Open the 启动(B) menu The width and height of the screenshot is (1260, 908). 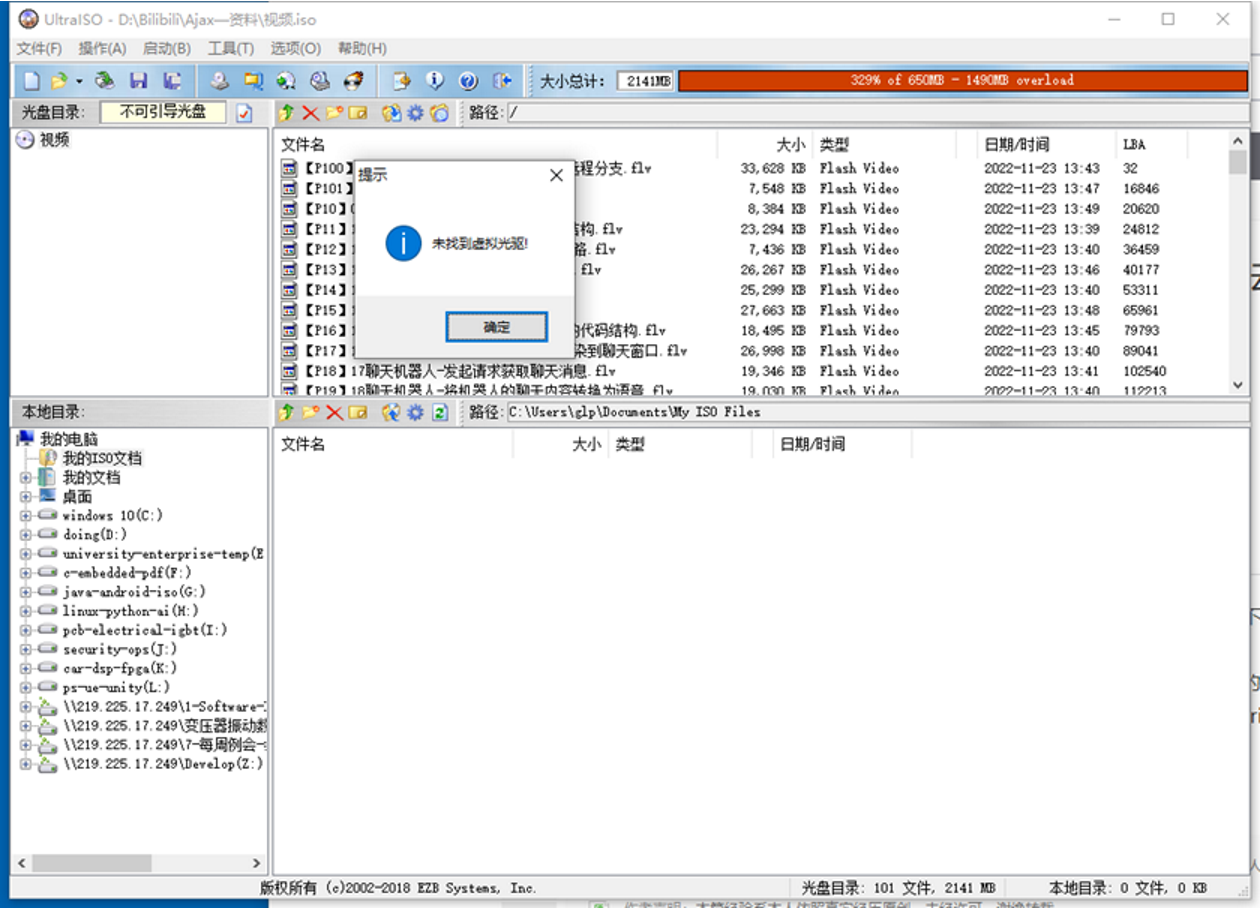166,48
